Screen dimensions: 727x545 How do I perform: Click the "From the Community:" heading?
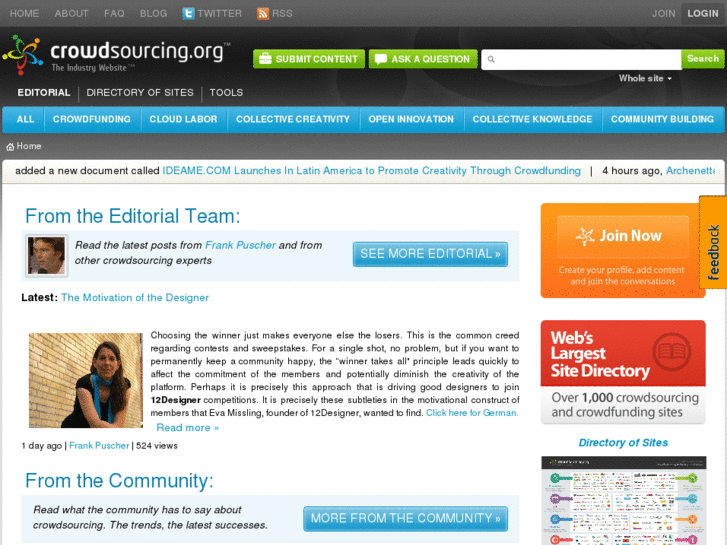[x=119, y=481]
